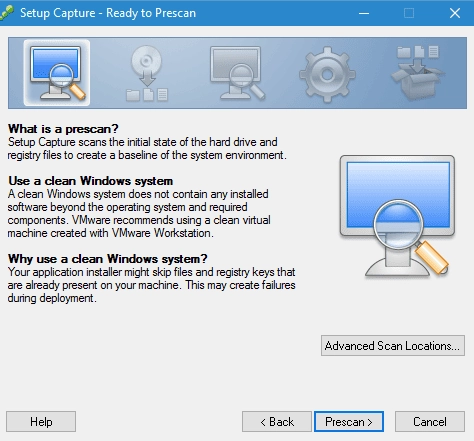The height and width of the screenshot is (441, 474).
Task: Select the gear configuration step icon
Action: pos(327,74)
